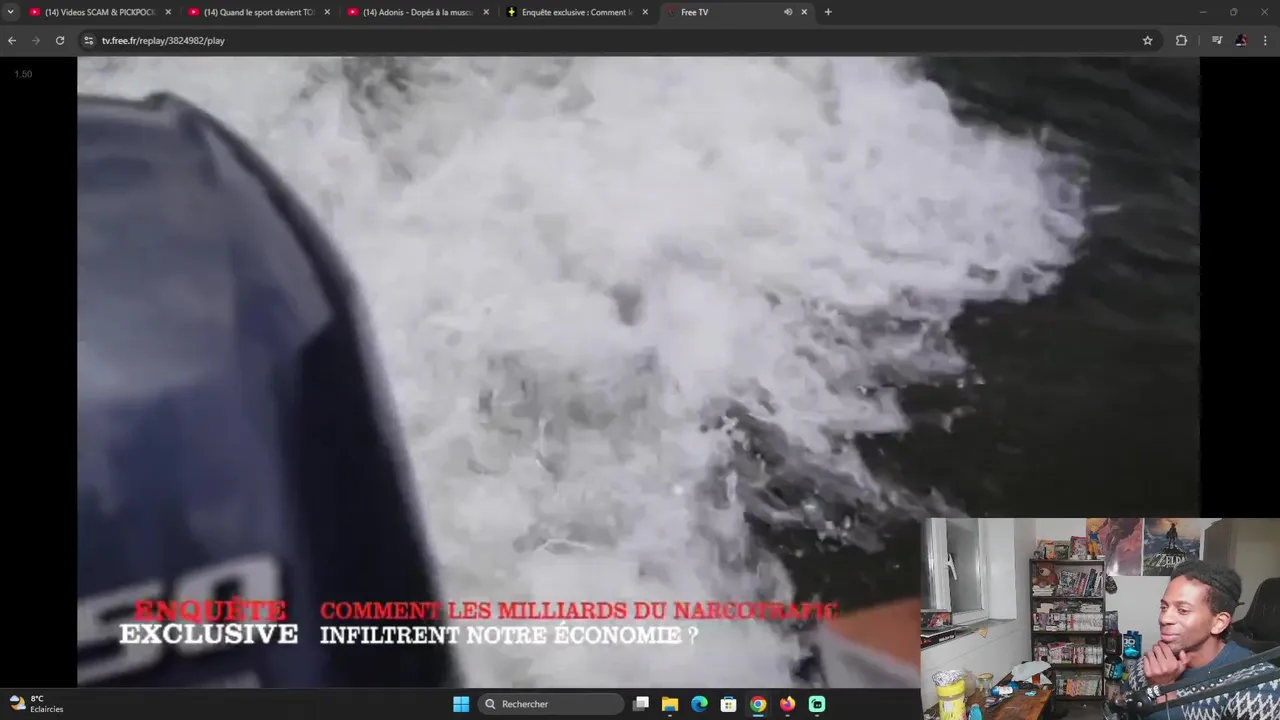Expand the tab search dropdown arrow

(x=10, y=12)
